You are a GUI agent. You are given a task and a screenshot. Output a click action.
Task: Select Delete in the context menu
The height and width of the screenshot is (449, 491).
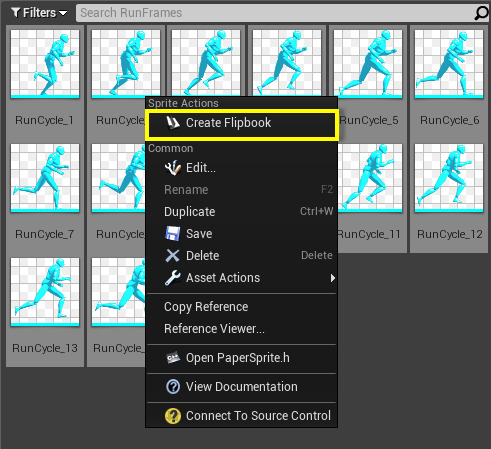point(242,256)
